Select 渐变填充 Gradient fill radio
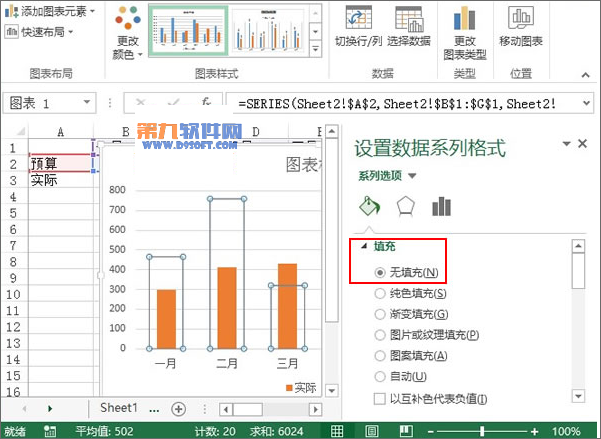Screen dimensions: 601x439 (x=379, y=314)
